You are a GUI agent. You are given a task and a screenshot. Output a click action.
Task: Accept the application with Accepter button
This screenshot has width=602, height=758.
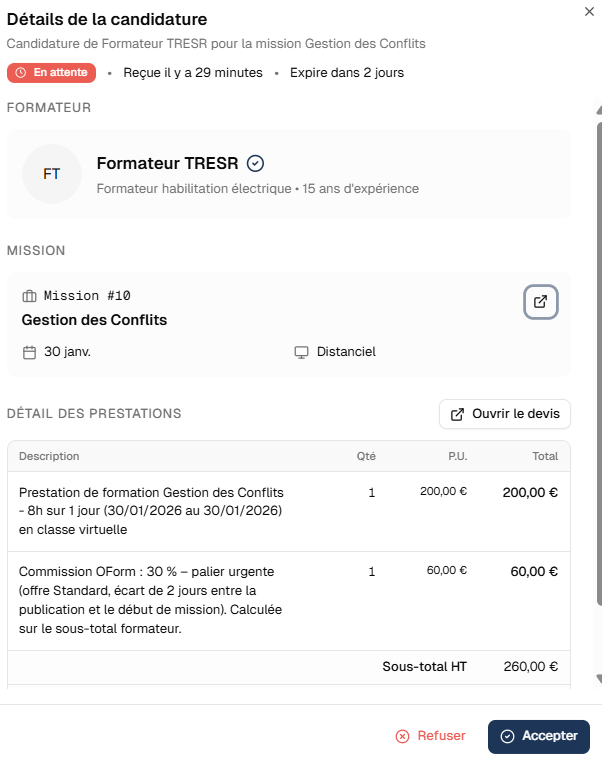(x=539, y=736)
